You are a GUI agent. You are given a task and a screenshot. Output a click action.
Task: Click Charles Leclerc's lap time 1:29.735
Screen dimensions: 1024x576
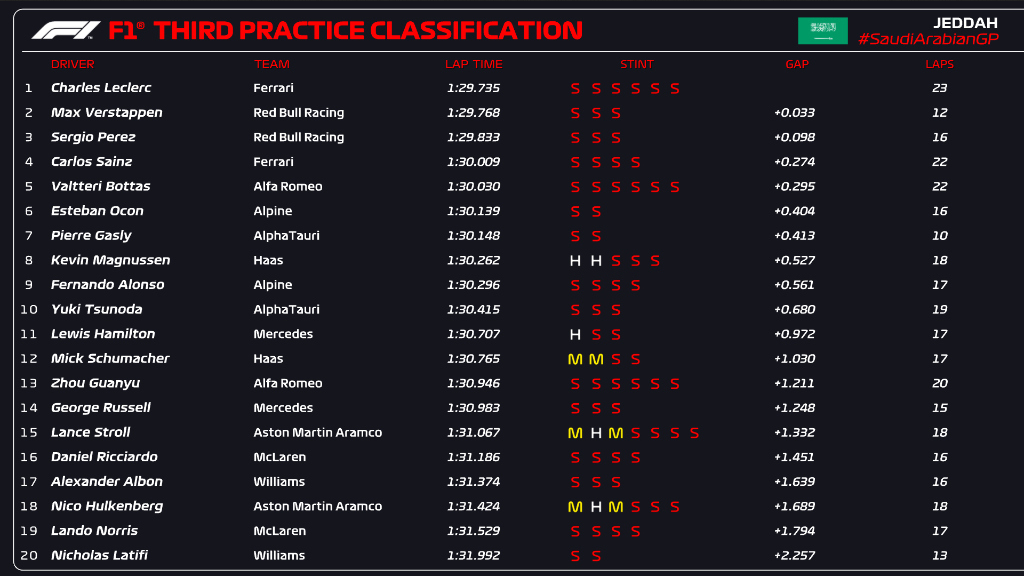473,88
